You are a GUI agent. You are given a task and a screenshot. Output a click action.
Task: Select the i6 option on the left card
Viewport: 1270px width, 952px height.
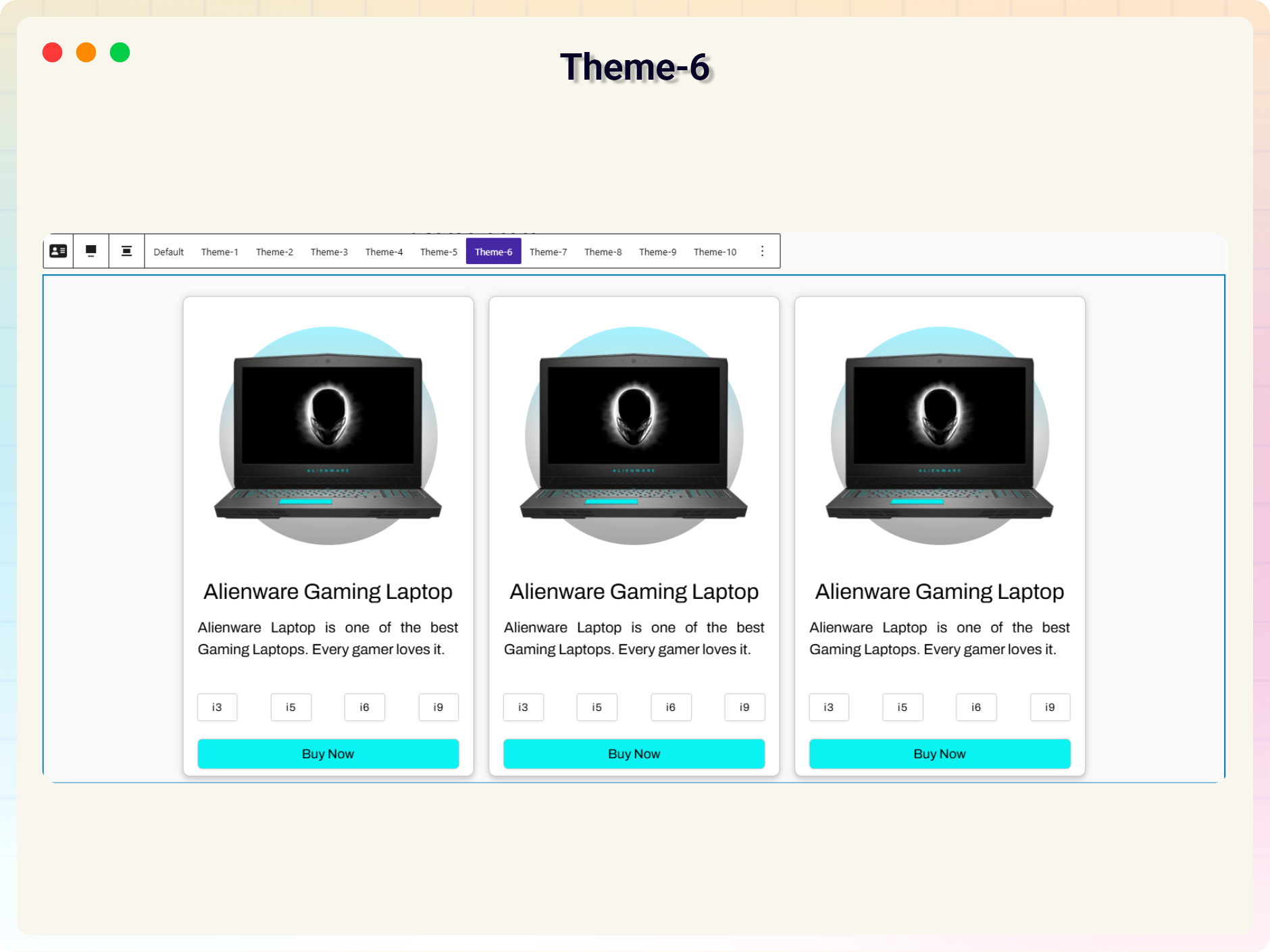pos(365,707)
